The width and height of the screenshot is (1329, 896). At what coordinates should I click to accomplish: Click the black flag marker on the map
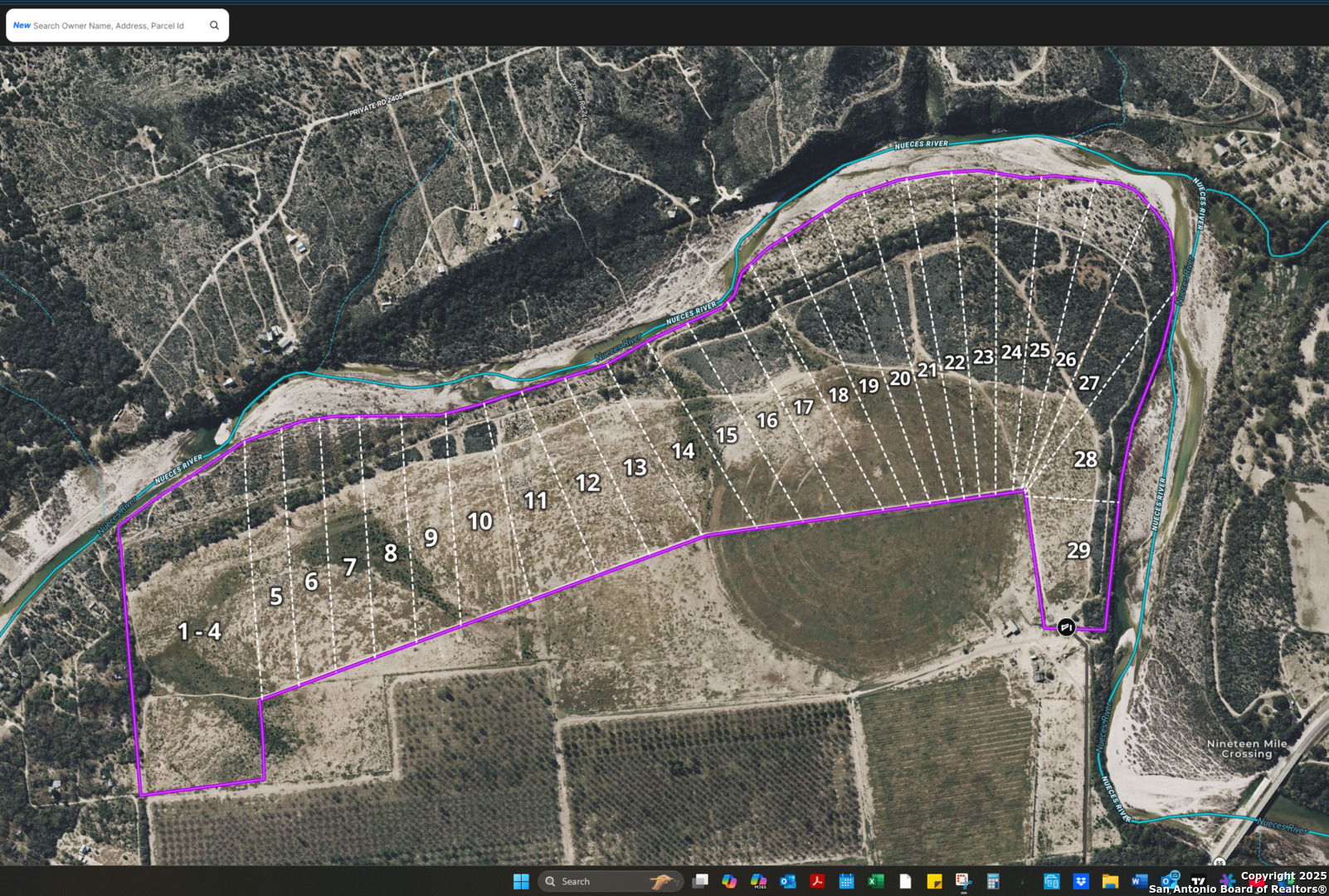point(1066,627)
